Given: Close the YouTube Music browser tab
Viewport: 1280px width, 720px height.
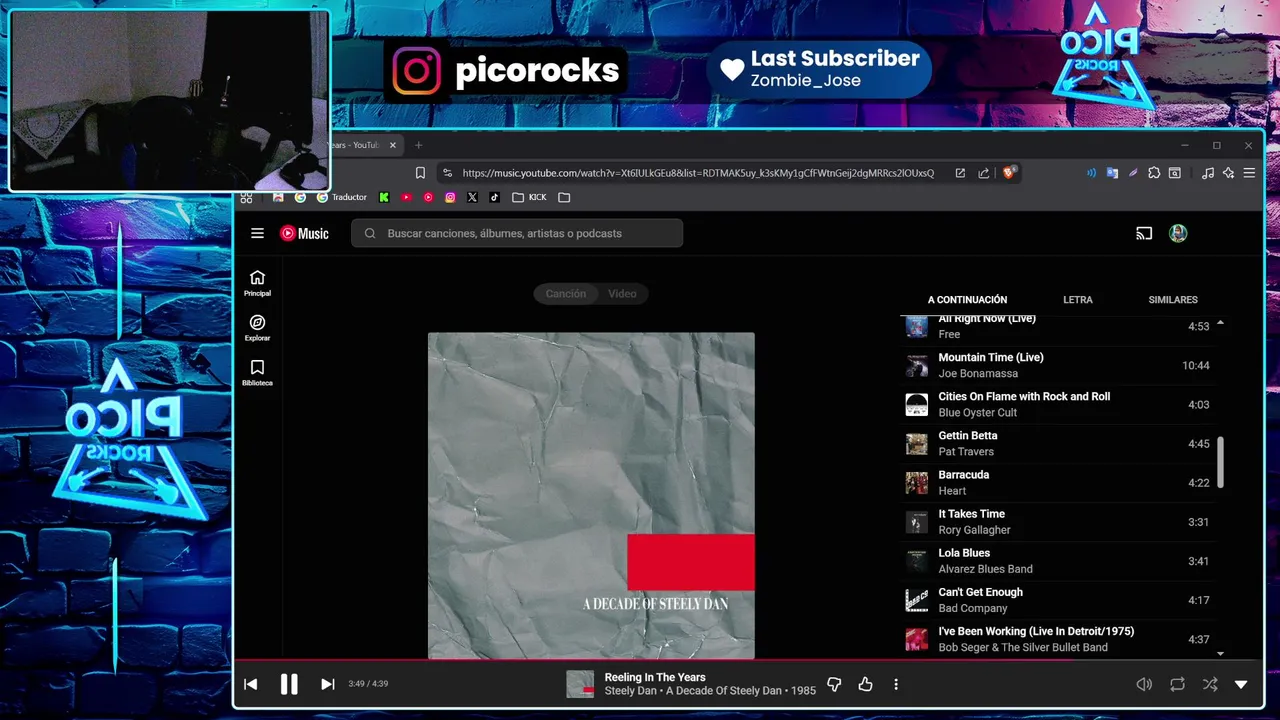Looking at the screenshot, I should 393,145.
